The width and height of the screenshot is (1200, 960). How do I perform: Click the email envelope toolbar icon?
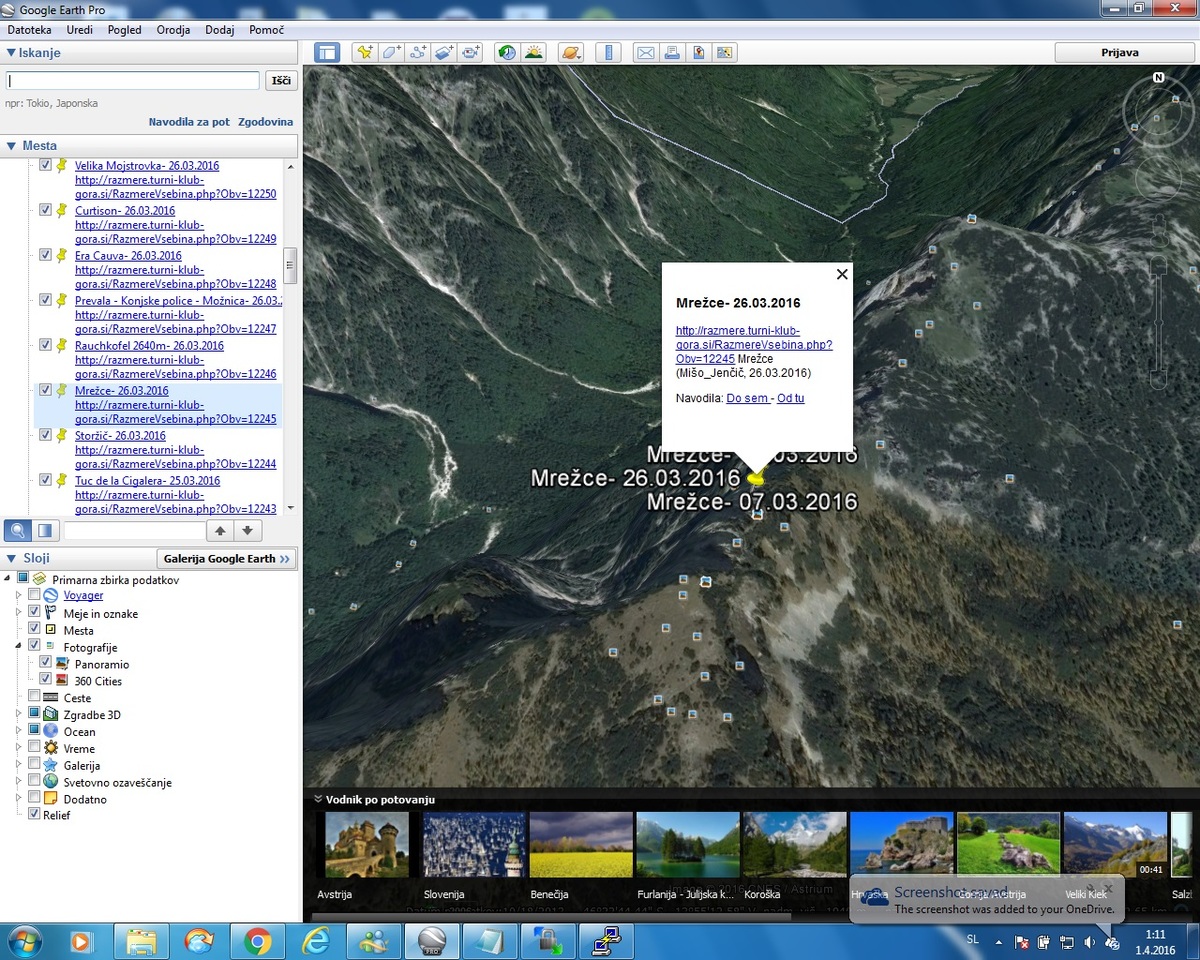tap(646, 53)
